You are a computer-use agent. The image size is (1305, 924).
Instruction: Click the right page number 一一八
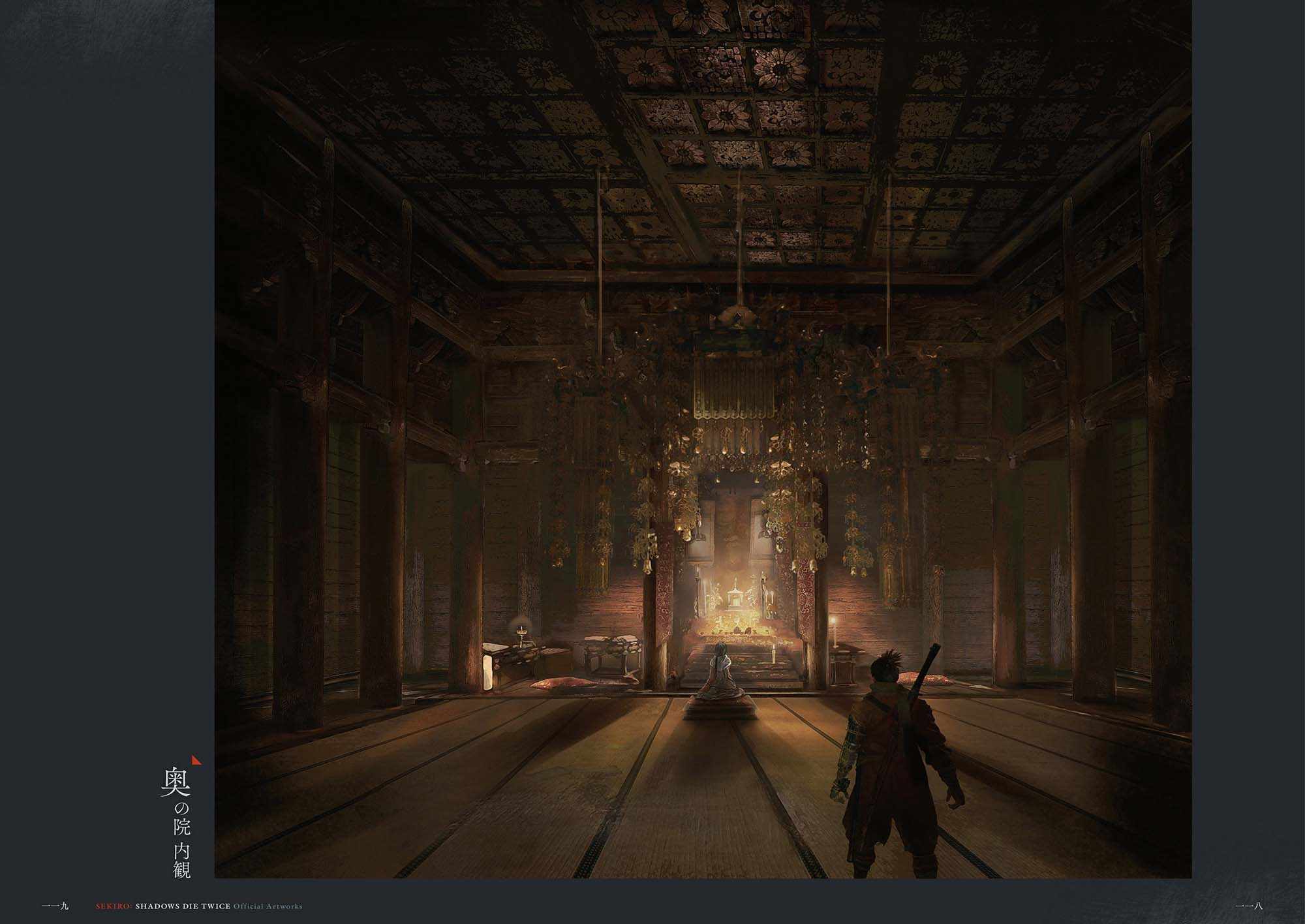(x=1249, y=906)
